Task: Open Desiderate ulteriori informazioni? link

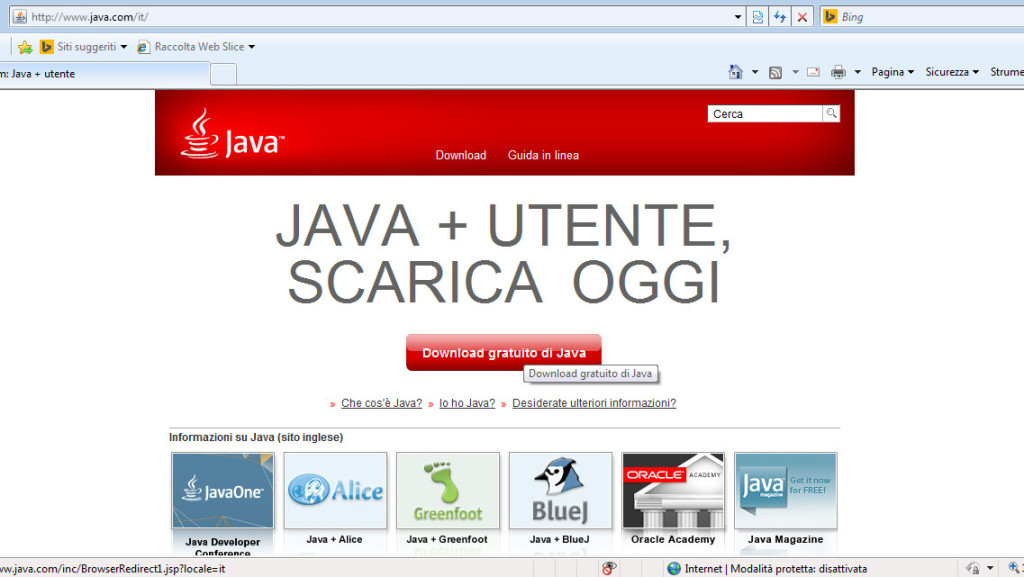Action: tap(594, 403)
